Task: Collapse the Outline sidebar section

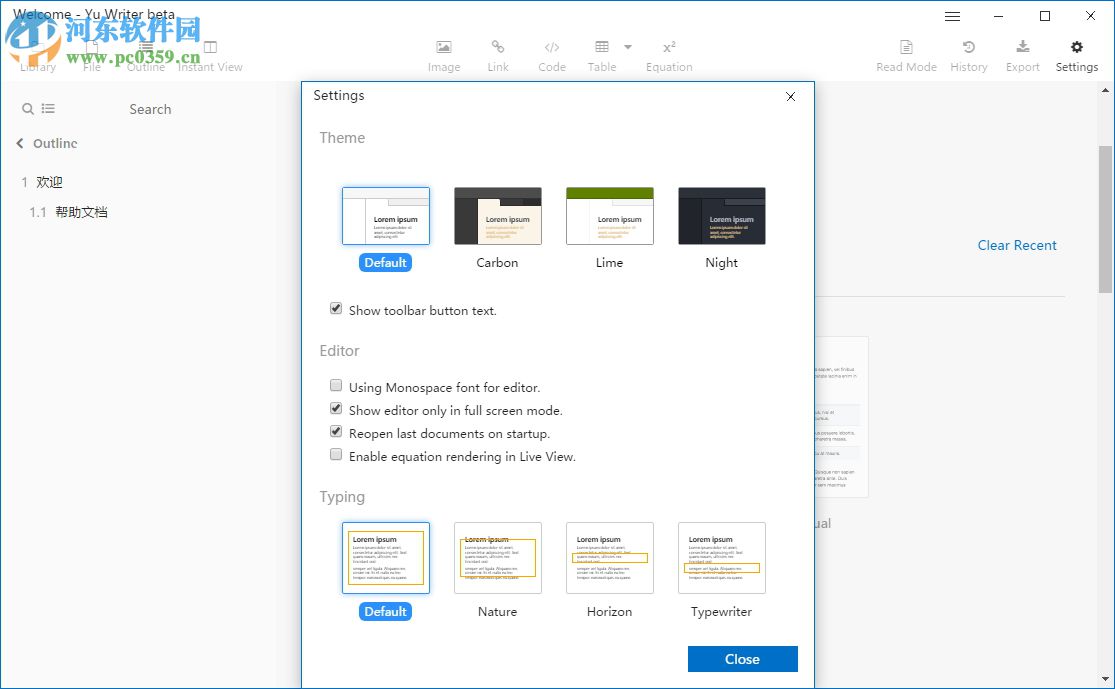Action: click(x=21, y=143)
